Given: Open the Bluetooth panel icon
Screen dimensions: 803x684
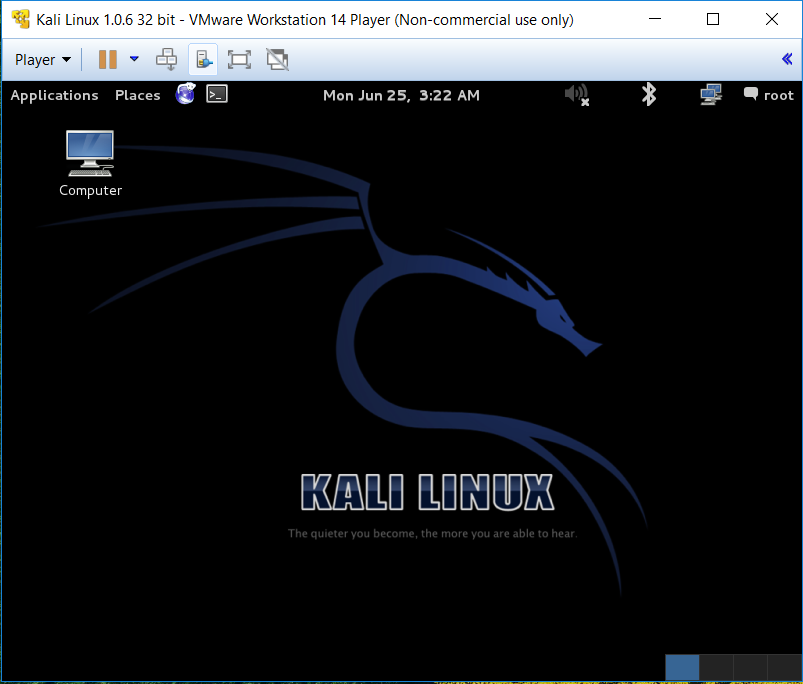Looking at the screenshot, I should click(x=648, y=94).
